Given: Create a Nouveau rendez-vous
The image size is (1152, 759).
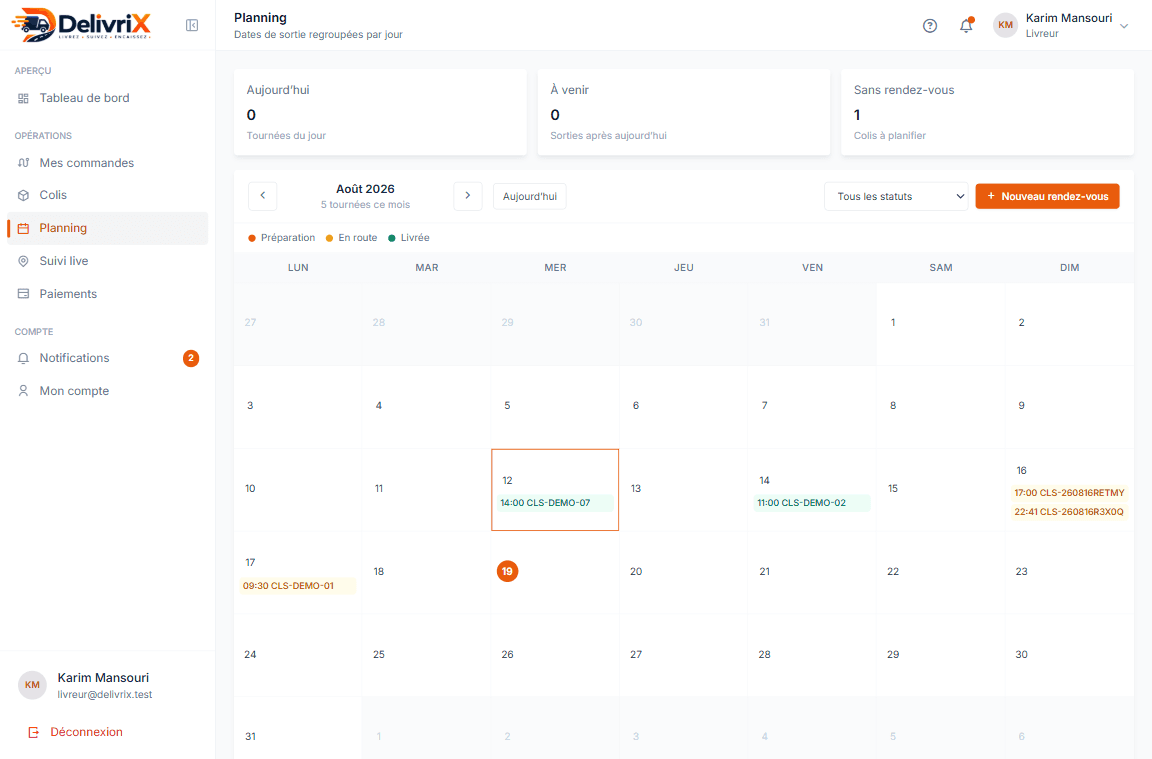Looking at the screenshot, I should tap(1047, 196).
